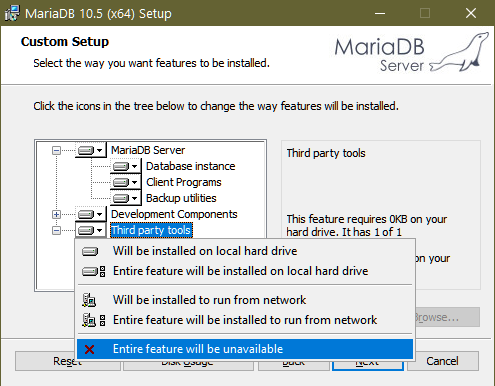The image size is (495, 386).
Task: Collapse the Third party tools tree node
Action: pos(56,230)
